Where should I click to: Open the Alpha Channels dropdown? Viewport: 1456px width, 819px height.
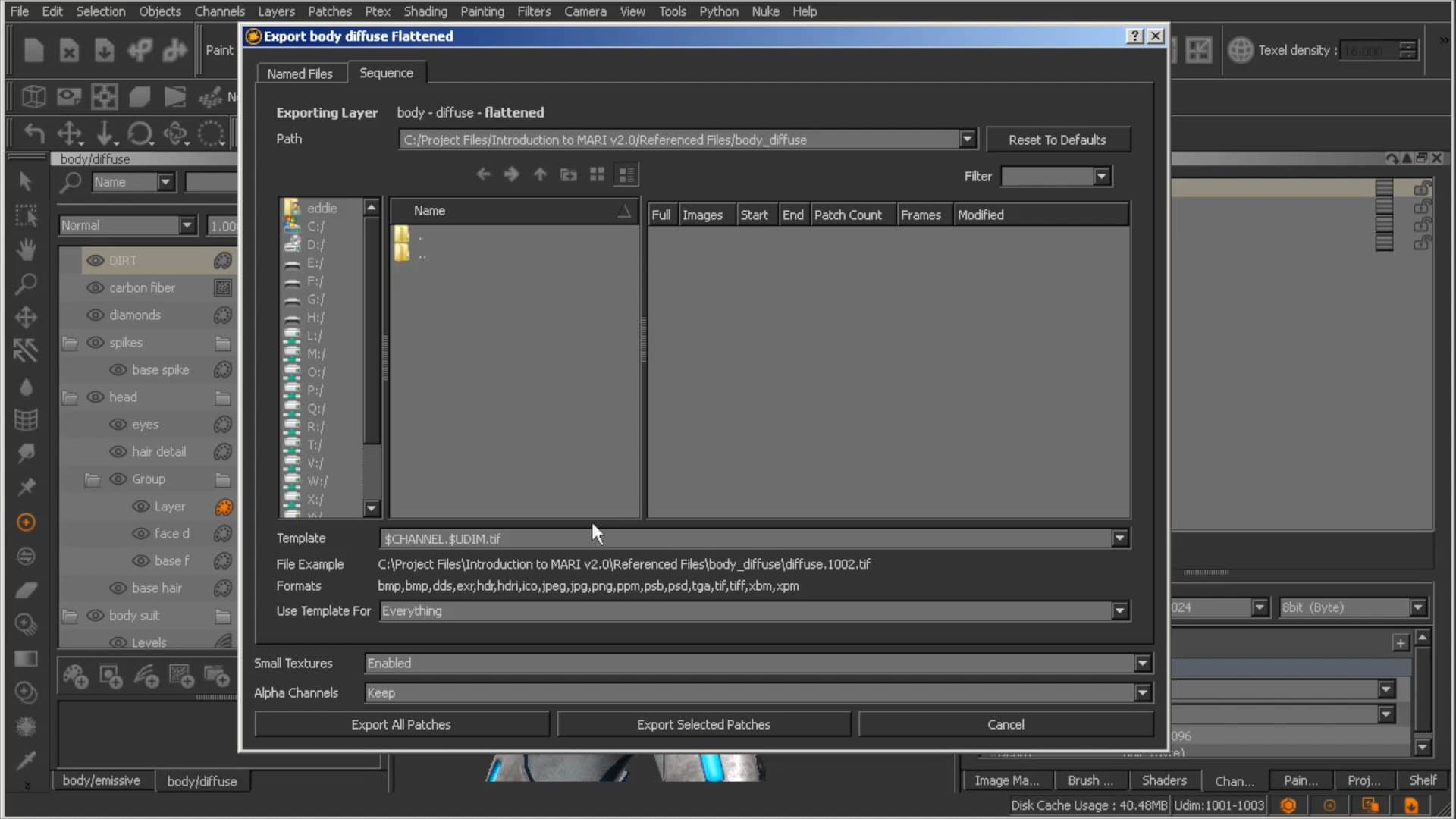[1142, 692]
